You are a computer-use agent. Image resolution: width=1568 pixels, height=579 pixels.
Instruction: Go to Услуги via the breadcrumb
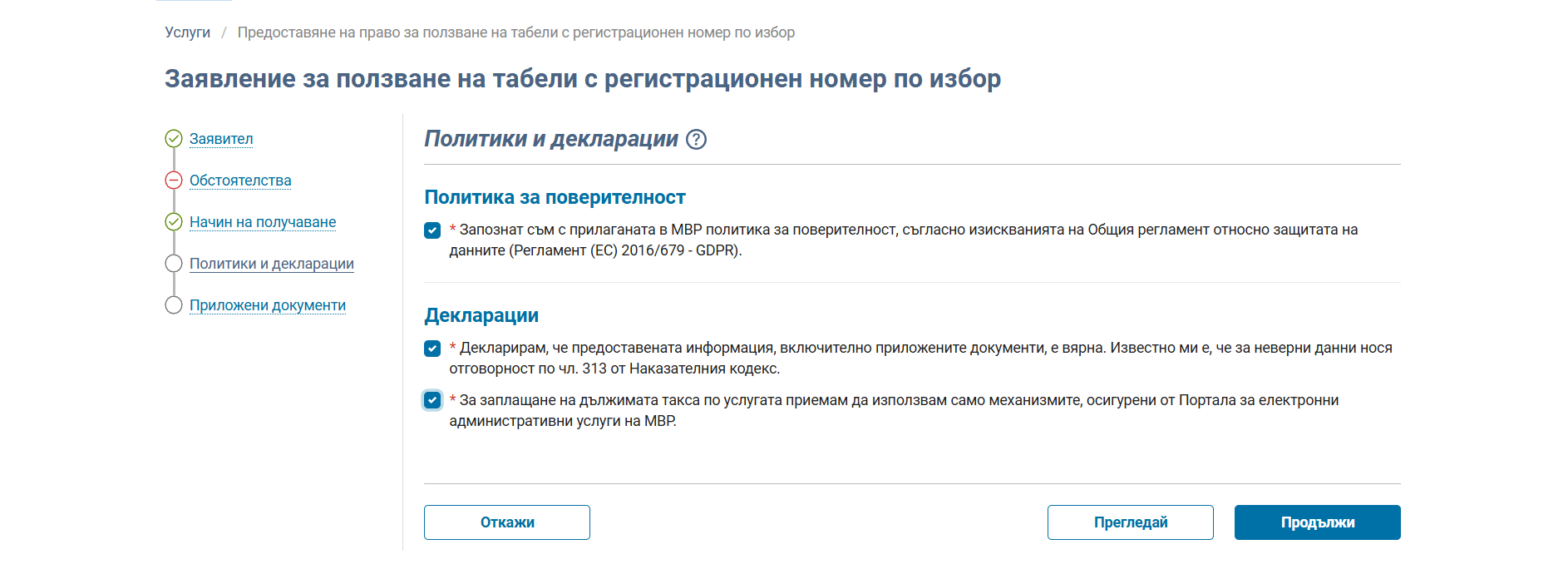click(x=189, y=33)
